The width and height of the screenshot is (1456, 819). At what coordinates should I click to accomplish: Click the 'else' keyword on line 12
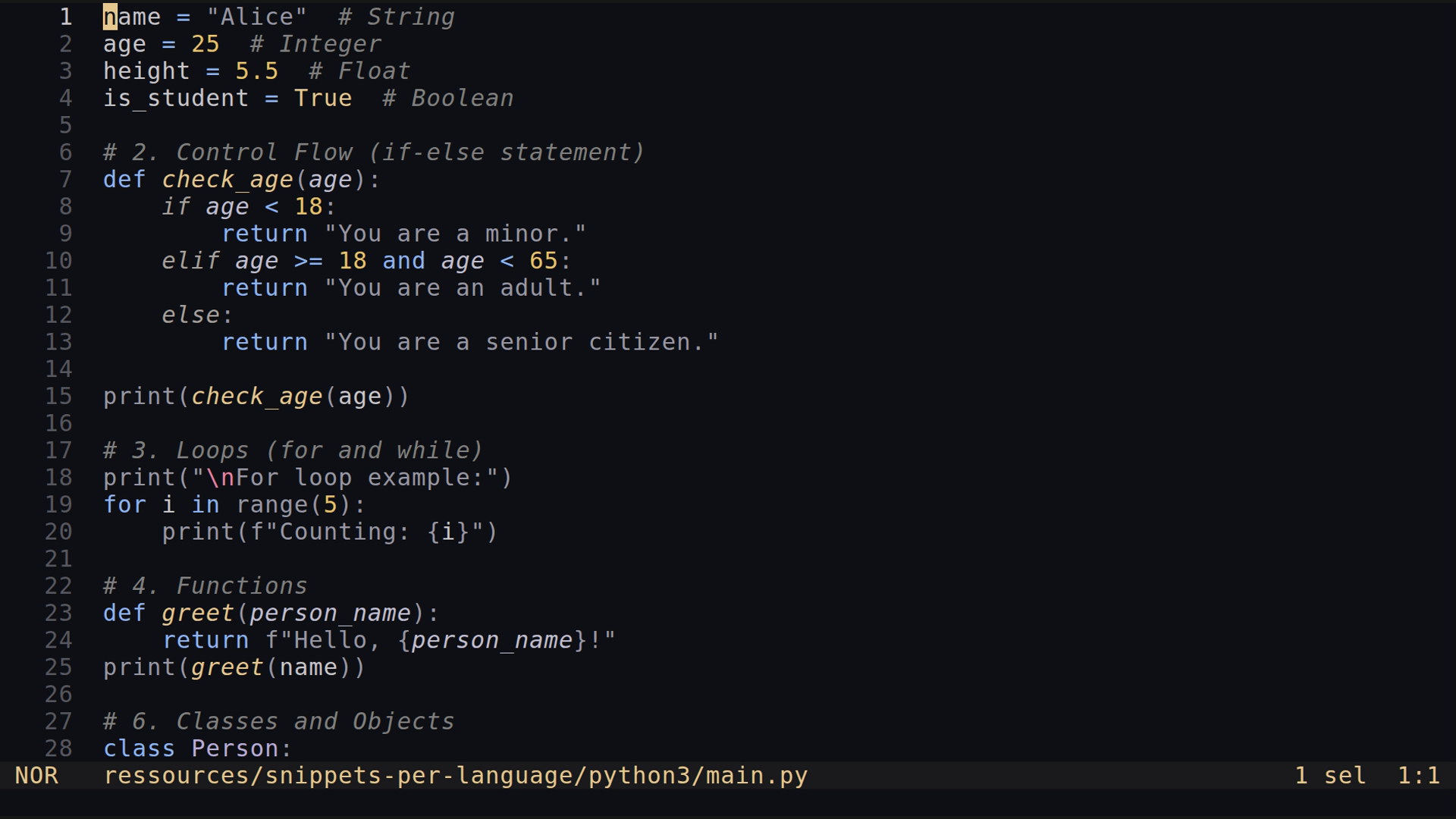pos(191,315)
